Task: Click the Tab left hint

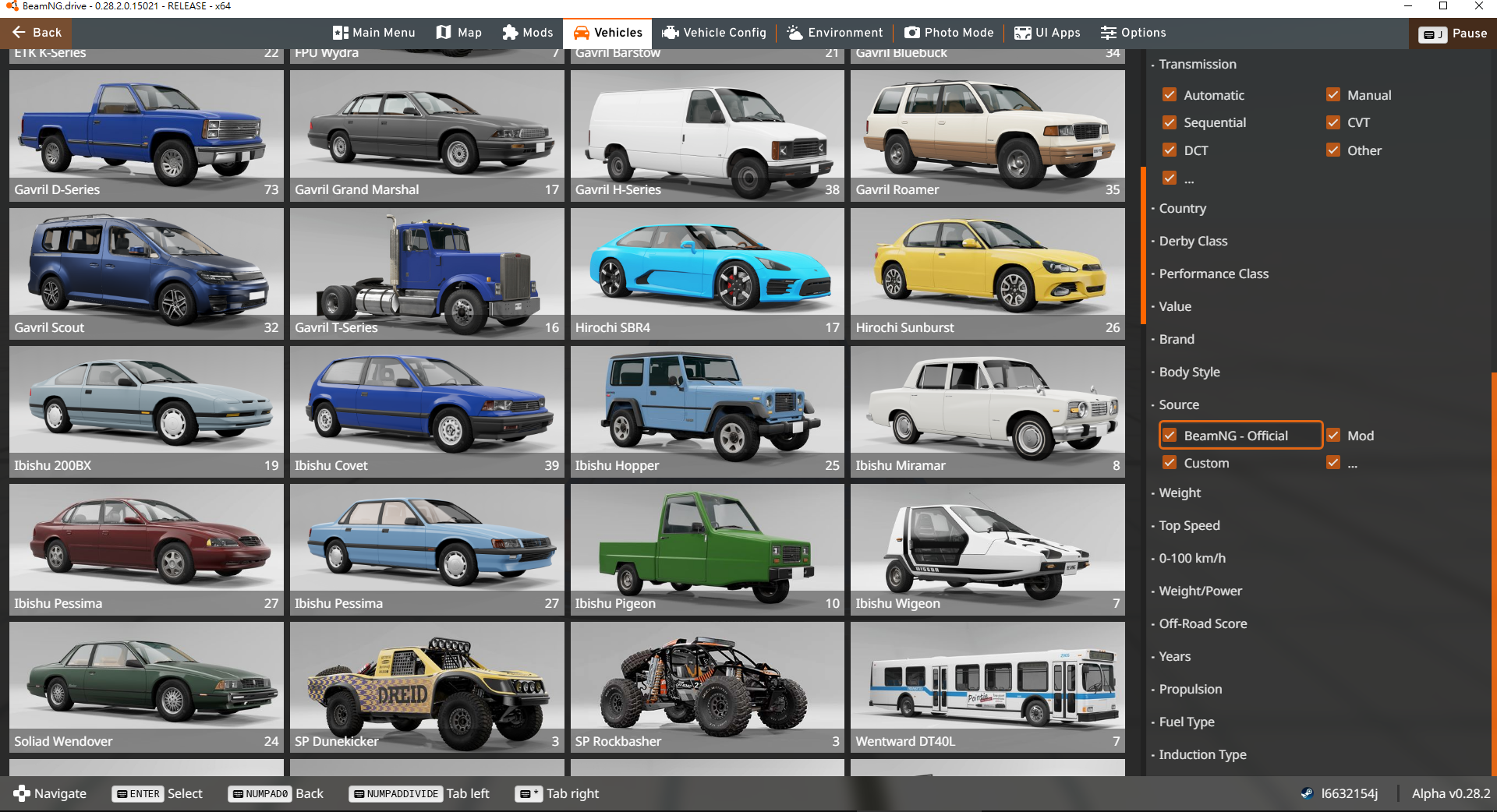Action: click(419, 793)
